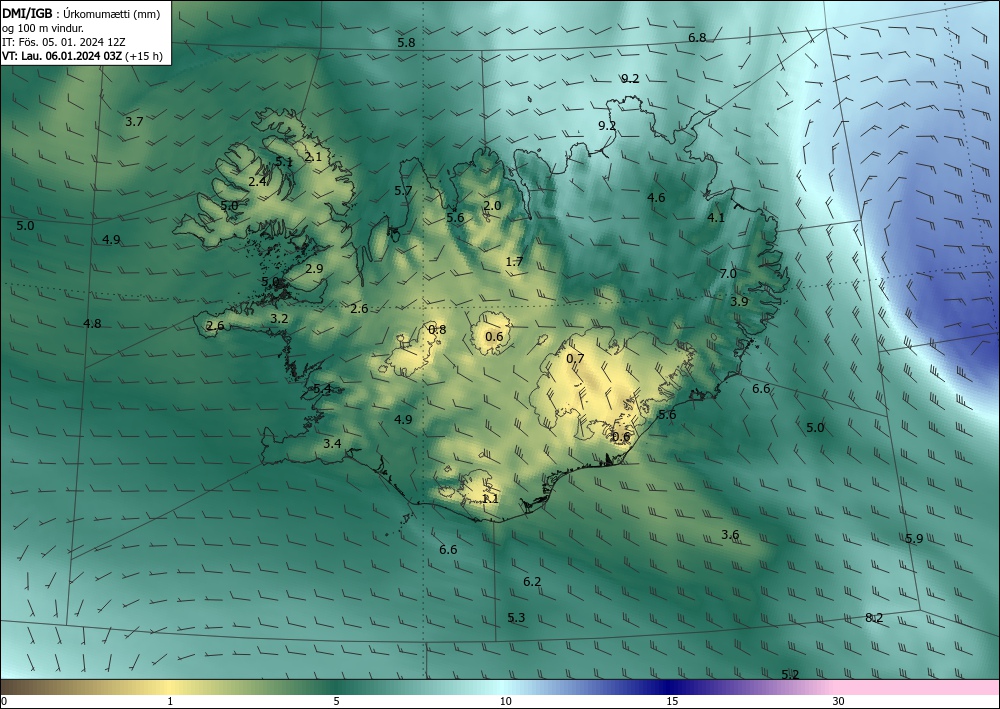Click the 5.3 map value
Viewport: 1000px width, 709px height.
516,617
